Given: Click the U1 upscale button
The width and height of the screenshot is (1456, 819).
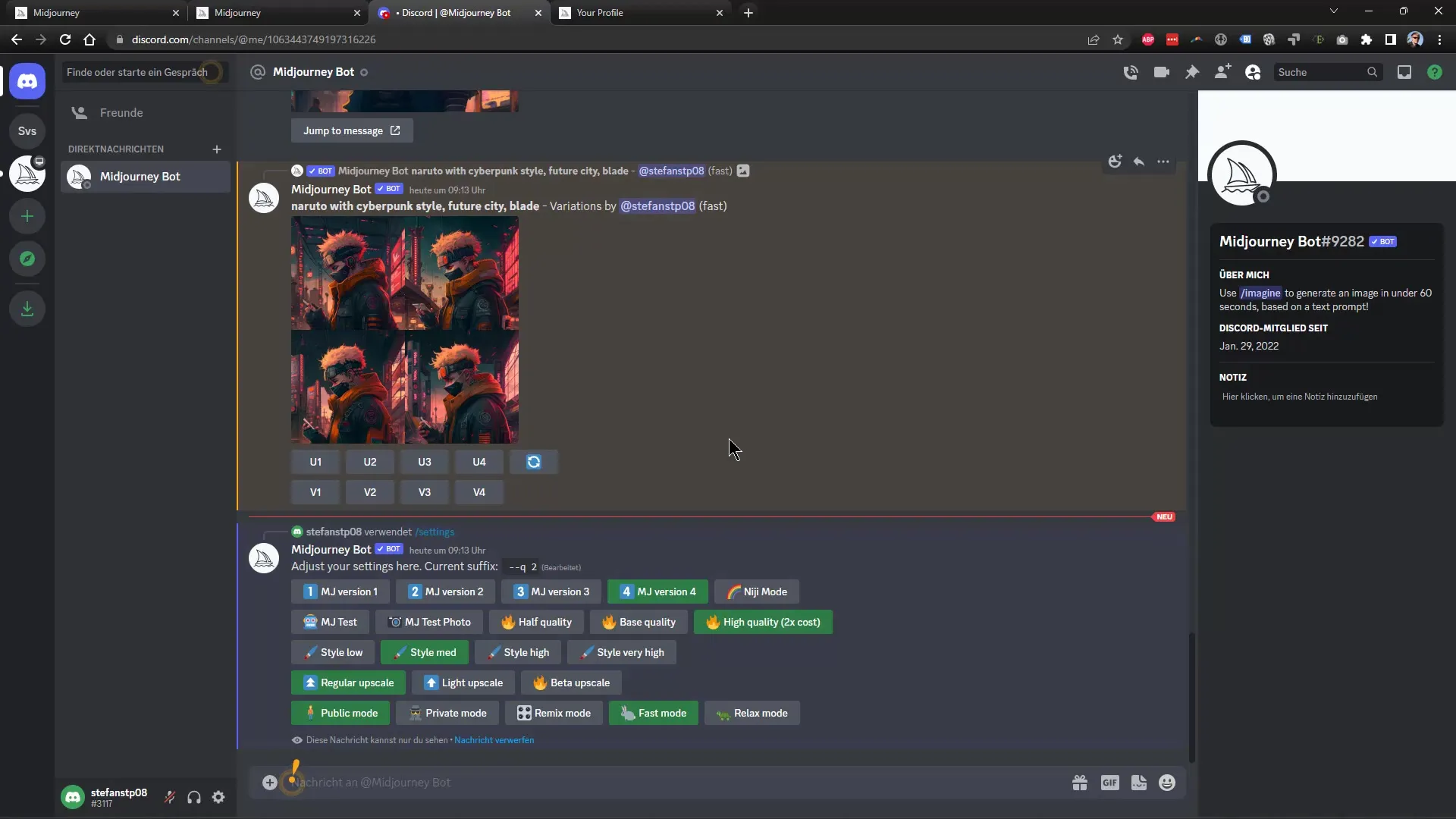Looking at the screenshot, I should [x=315, y=461].
